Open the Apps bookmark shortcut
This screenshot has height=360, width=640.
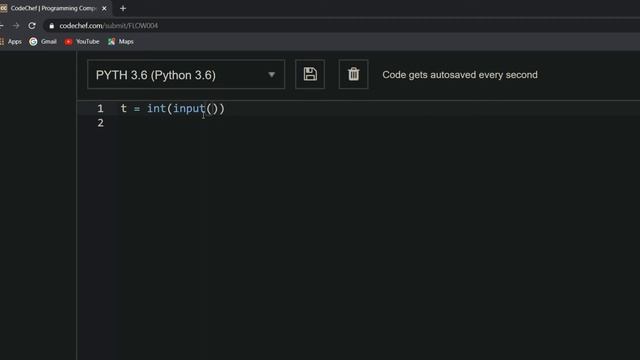pyautogui.click(x=11, y=42)
